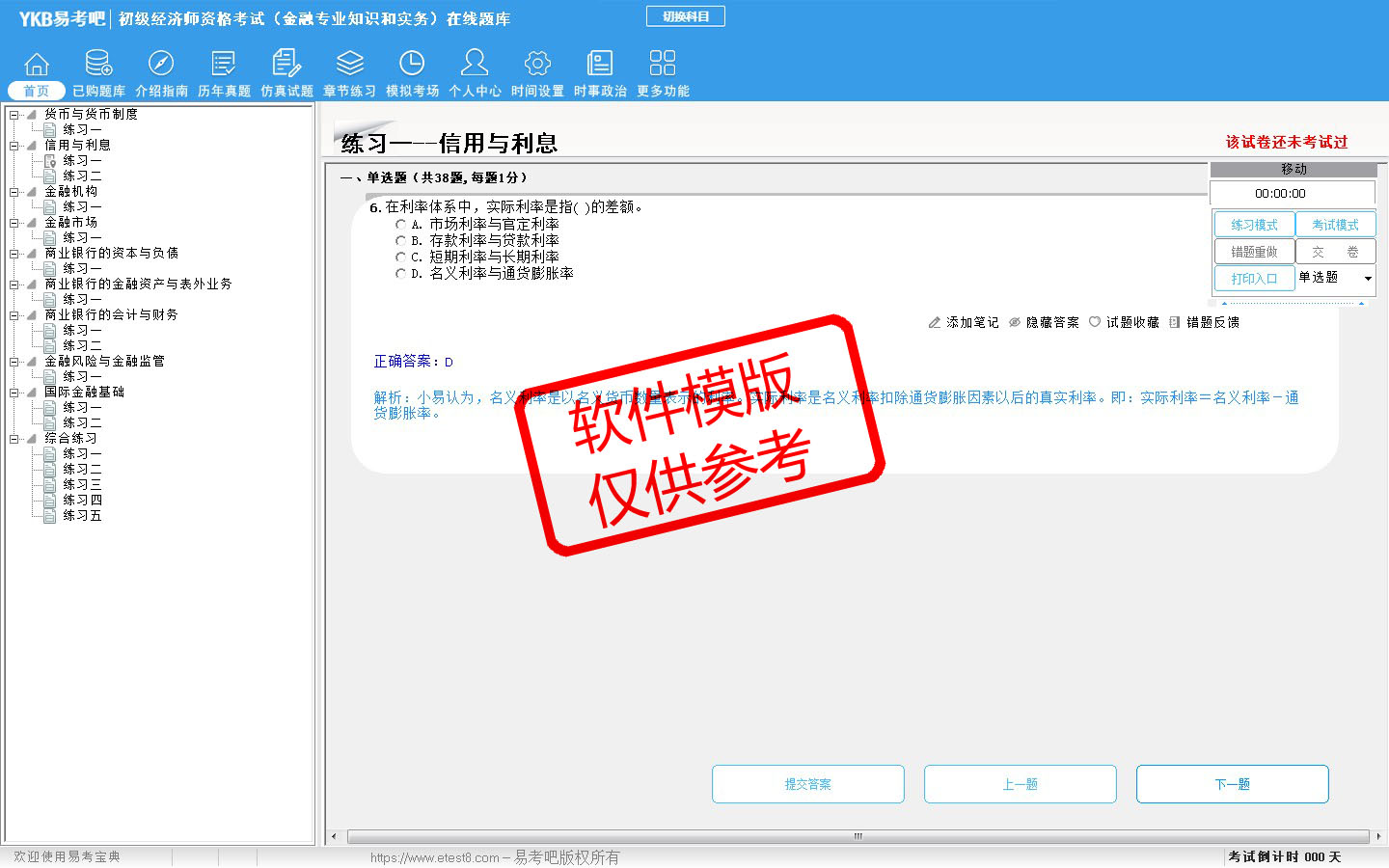Open the 时间设置 gear icon
1389x868 pixels.
point(537,65)
